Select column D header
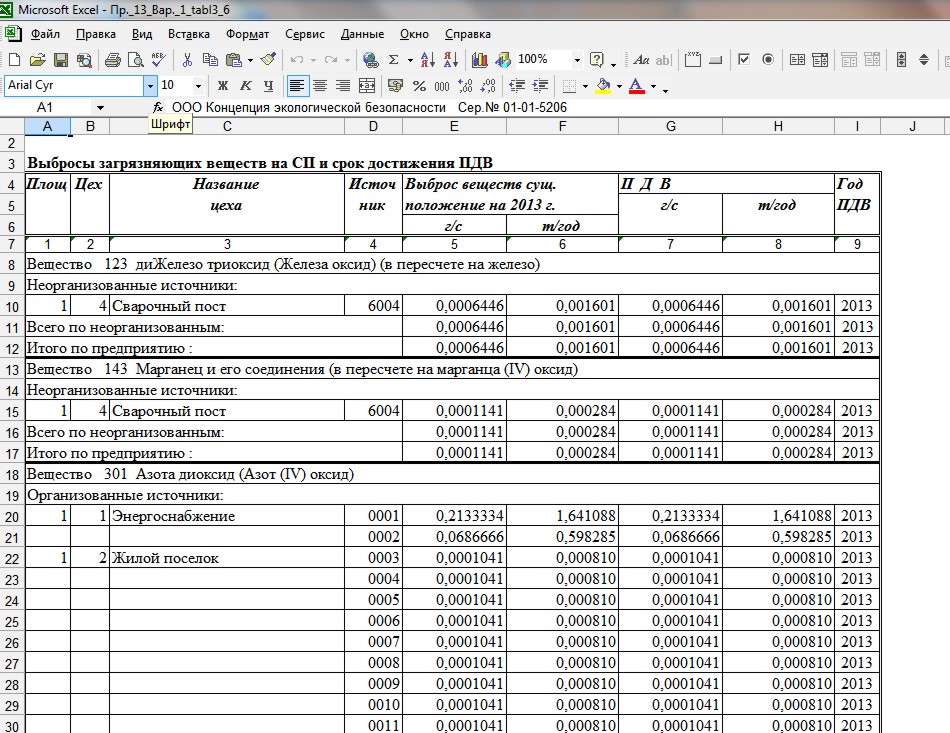Viewport: 950px width, 733px height. click(x=372, y=126)
